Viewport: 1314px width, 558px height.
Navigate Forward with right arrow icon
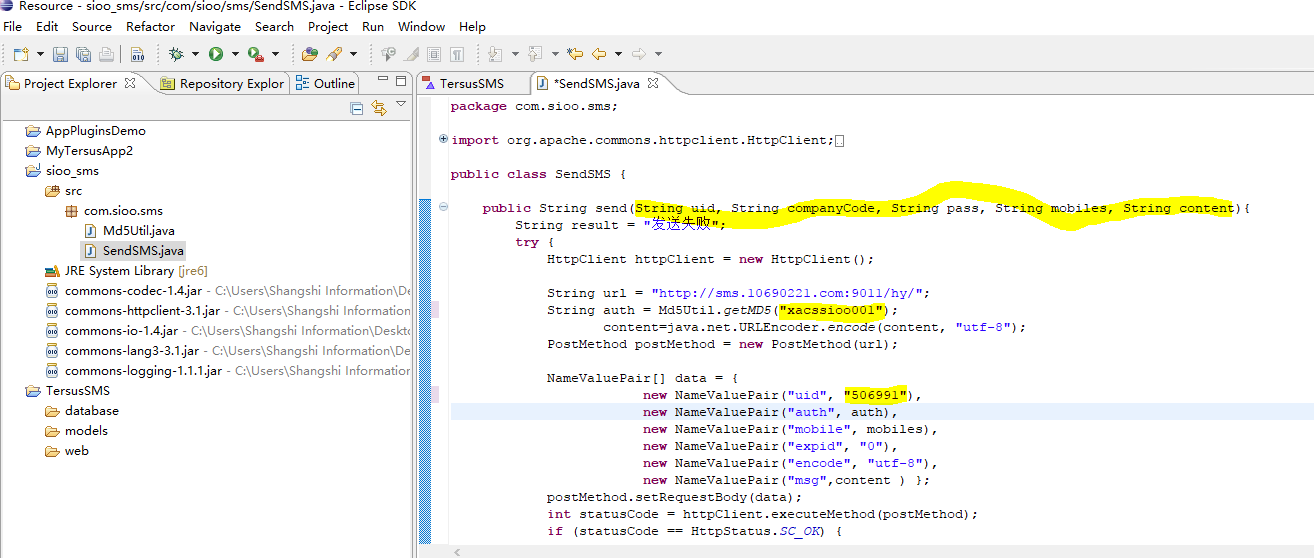[639, 54]
